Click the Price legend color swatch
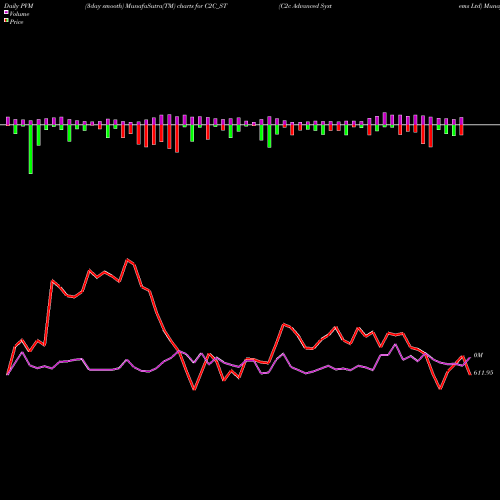Screen dimensions: 500x500 point(6,21)
